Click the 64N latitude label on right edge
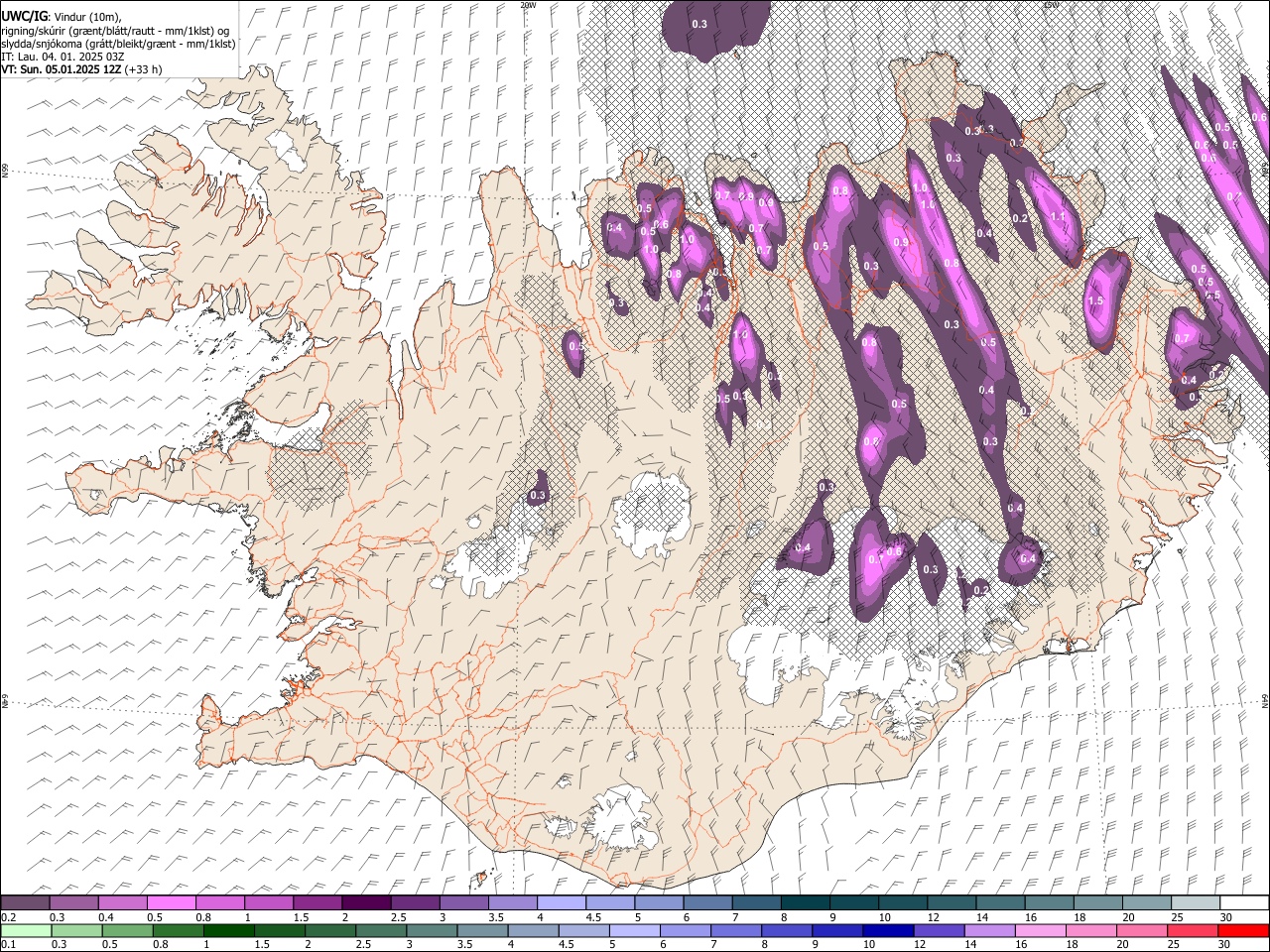 click(1266, 700)
